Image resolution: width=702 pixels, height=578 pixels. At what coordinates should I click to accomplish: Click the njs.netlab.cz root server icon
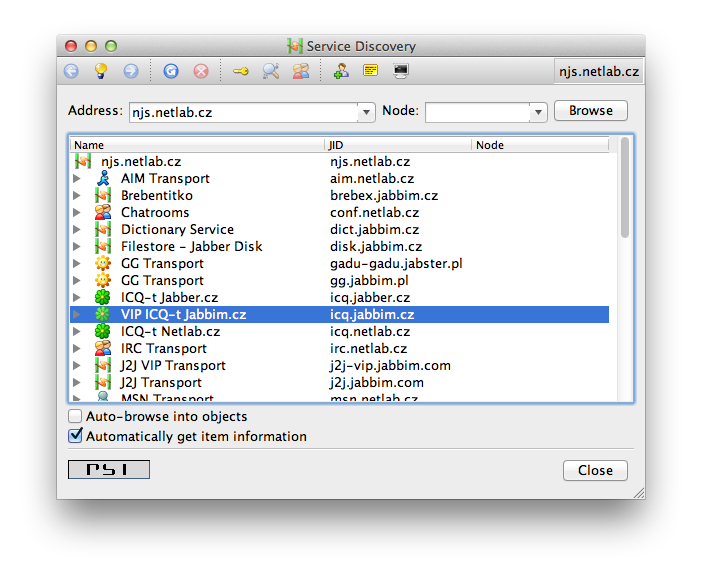[83, 161]
